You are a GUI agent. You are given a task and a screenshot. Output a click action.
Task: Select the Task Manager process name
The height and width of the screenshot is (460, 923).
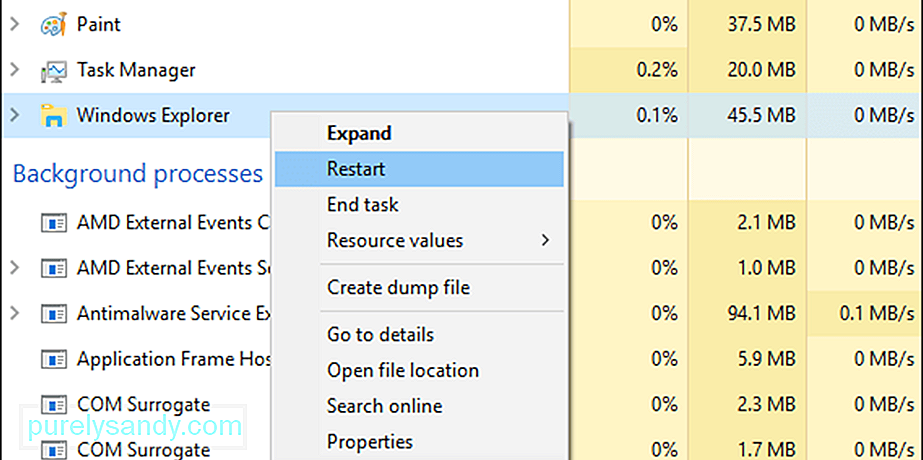click(x=136, y=71)
